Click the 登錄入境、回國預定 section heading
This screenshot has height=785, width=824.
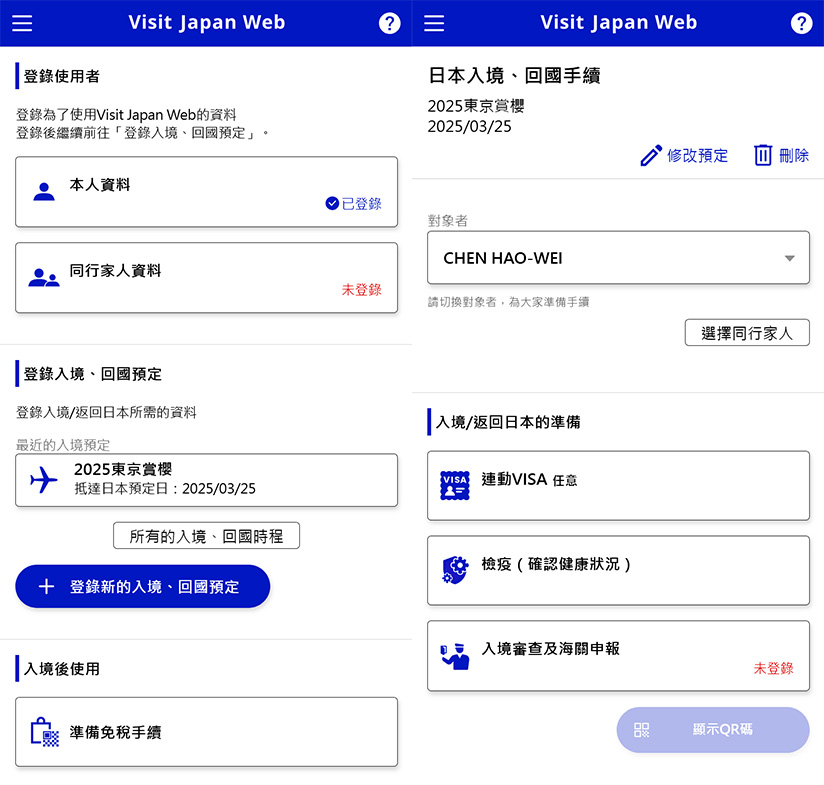tap(92, 374)
